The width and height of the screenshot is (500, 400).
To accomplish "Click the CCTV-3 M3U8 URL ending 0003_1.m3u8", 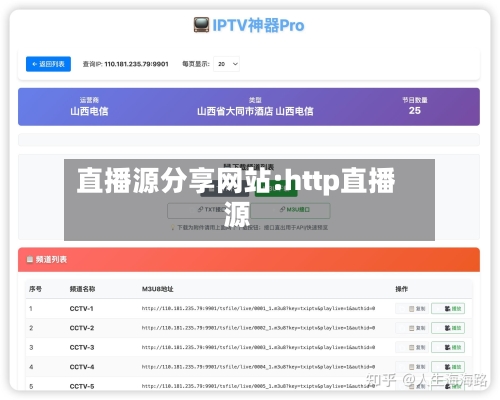I will click(258, 347).
